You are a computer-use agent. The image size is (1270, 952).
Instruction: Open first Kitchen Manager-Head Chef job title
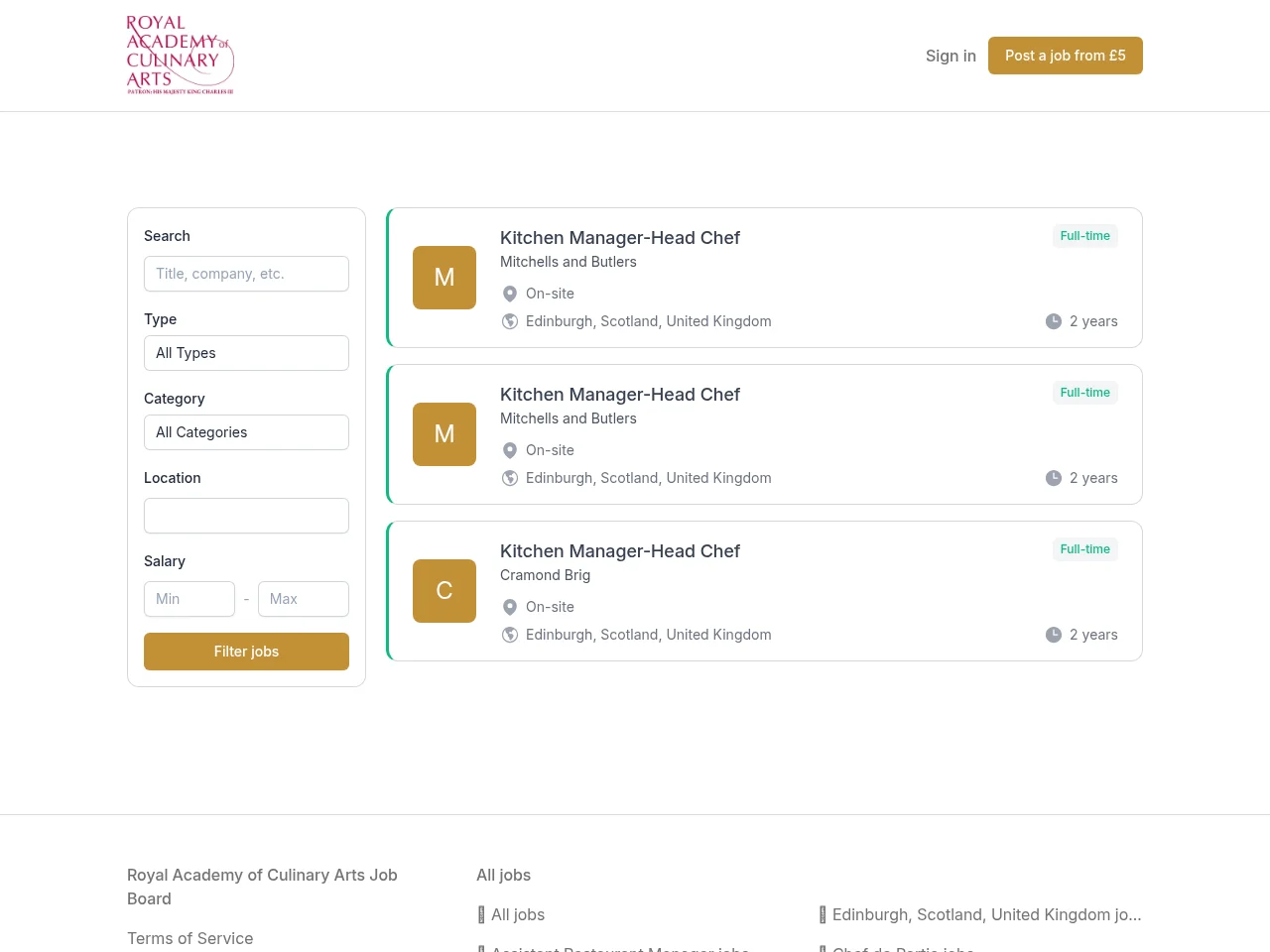pos(620,238)
